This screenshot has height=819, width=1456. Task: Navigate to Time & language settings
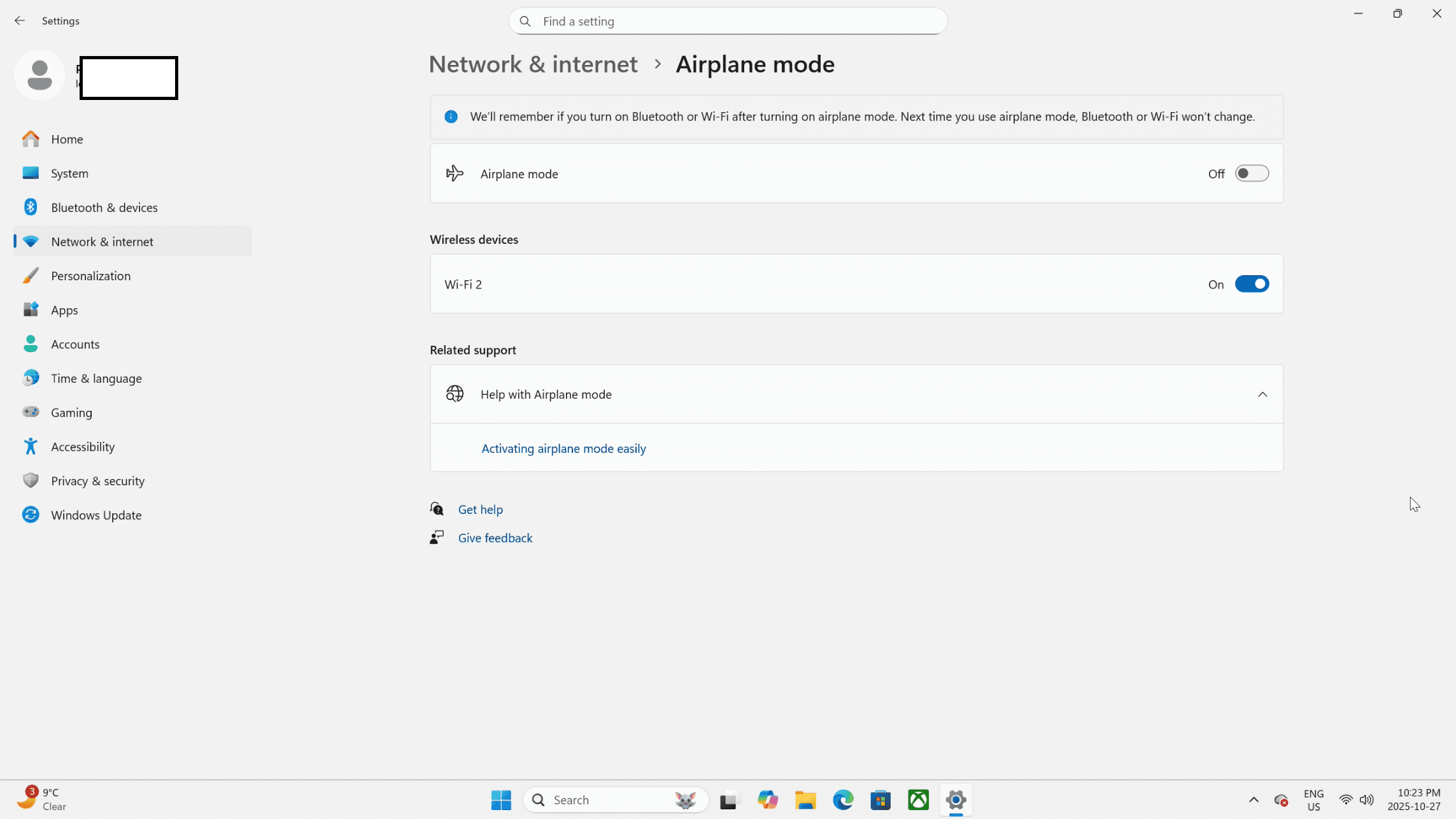(96, 378)
